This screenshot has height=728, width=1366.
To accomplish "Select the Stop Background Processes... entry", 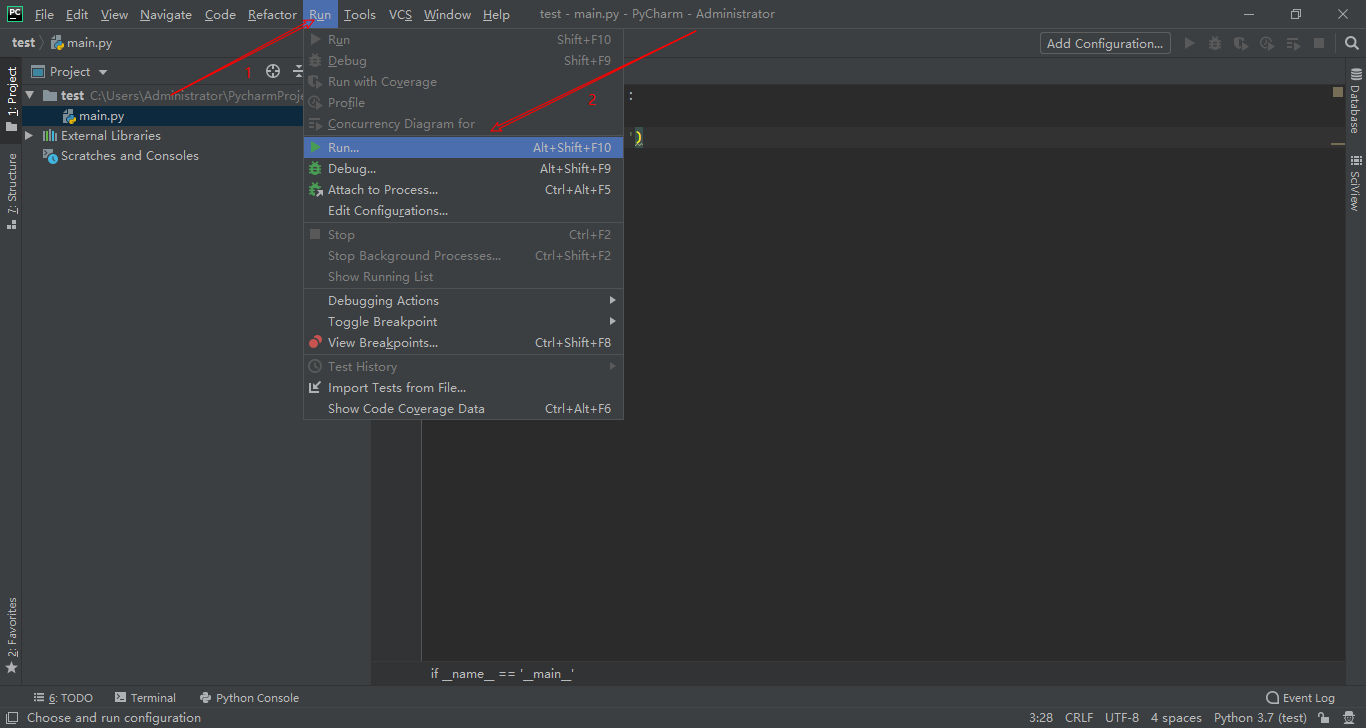I will tap(463, 255).
